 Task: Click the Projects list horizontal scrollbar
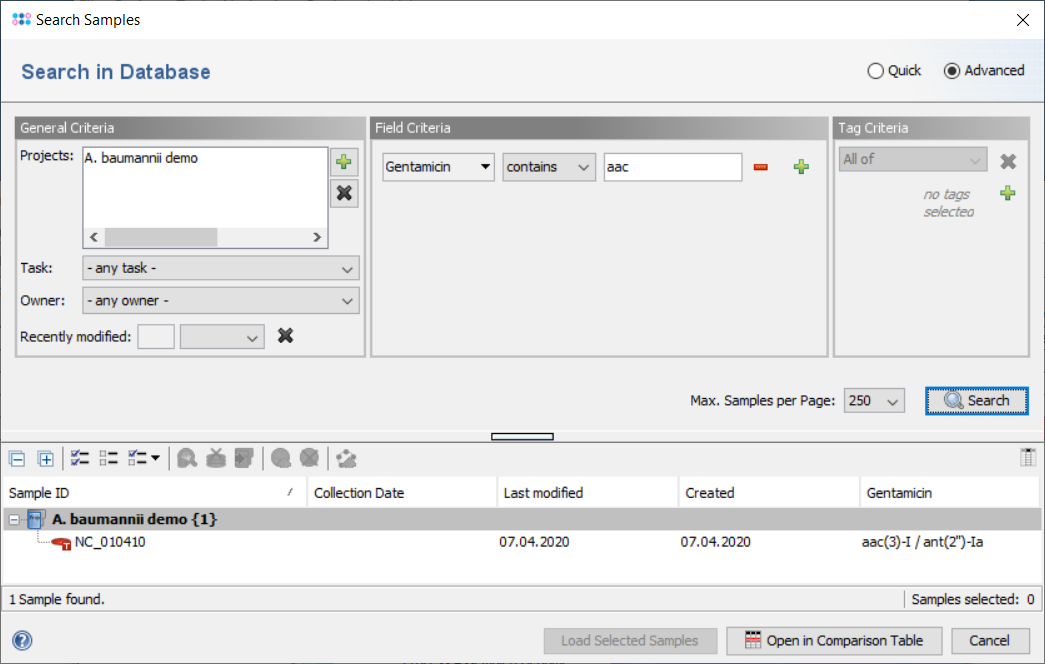coord(160,237)
